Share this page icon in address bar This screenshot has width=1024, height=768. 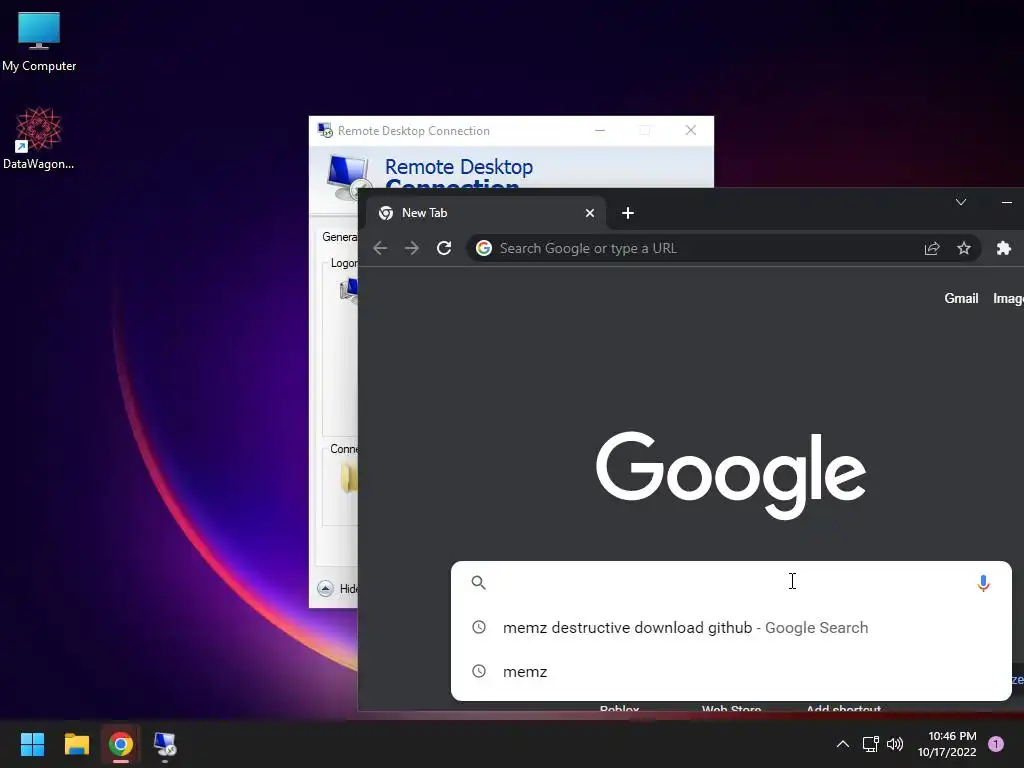tap(932, 248)
